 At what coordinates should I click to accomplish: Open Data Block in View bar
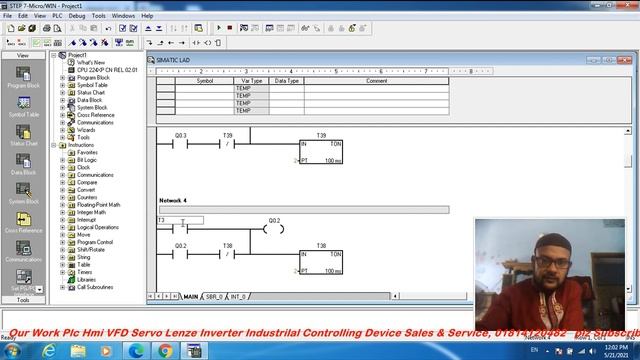click(23, 164)
